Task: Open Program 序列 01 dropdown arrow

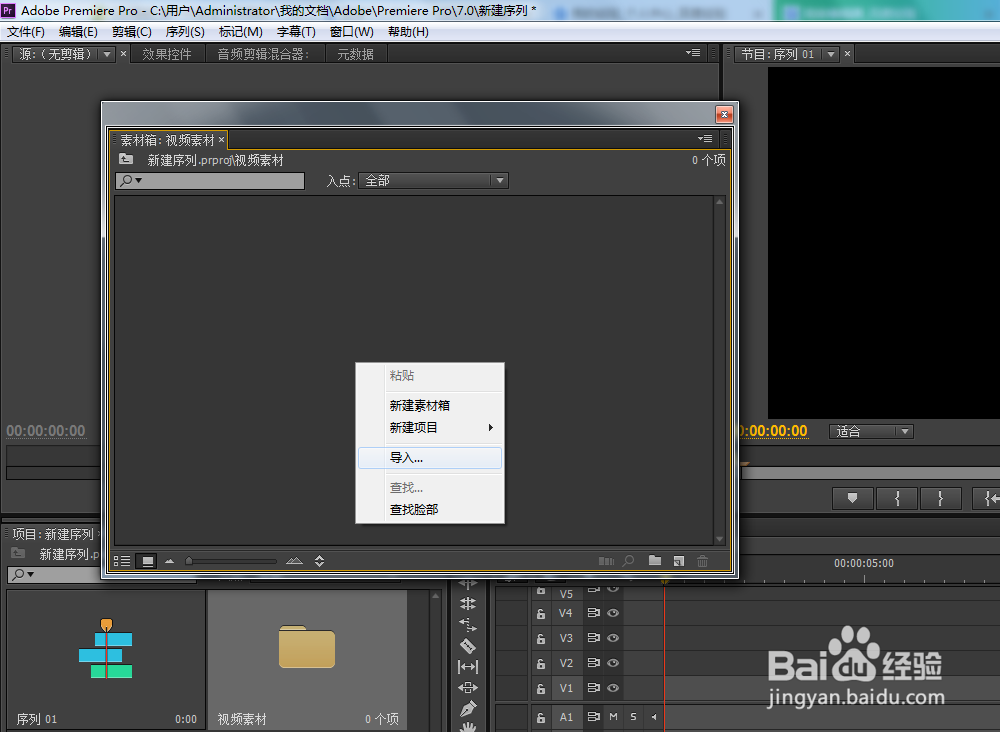Action: point(831,54)
